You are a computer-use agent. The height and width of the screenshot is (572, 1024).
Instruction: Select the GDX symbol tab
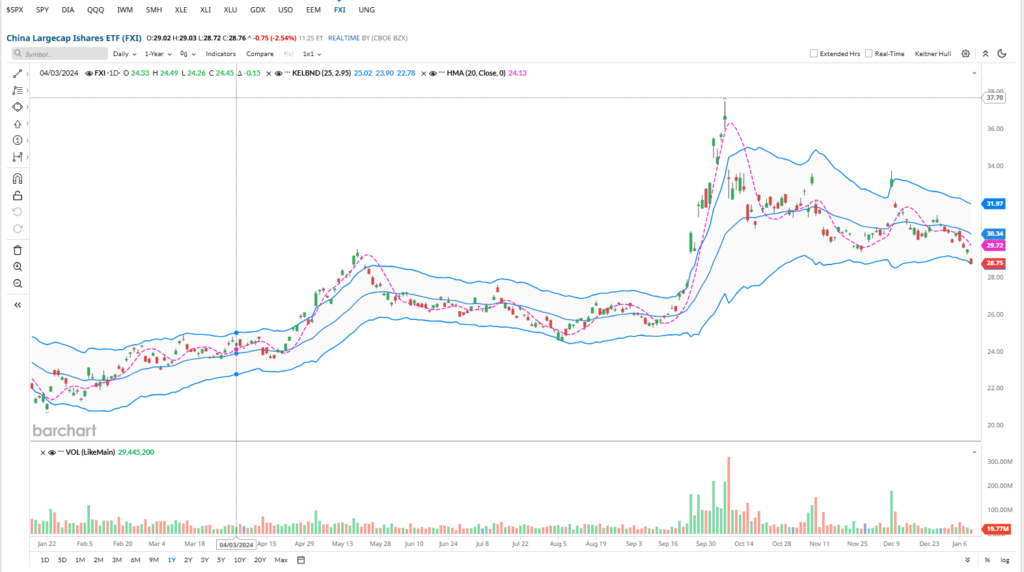click(257, 9)
